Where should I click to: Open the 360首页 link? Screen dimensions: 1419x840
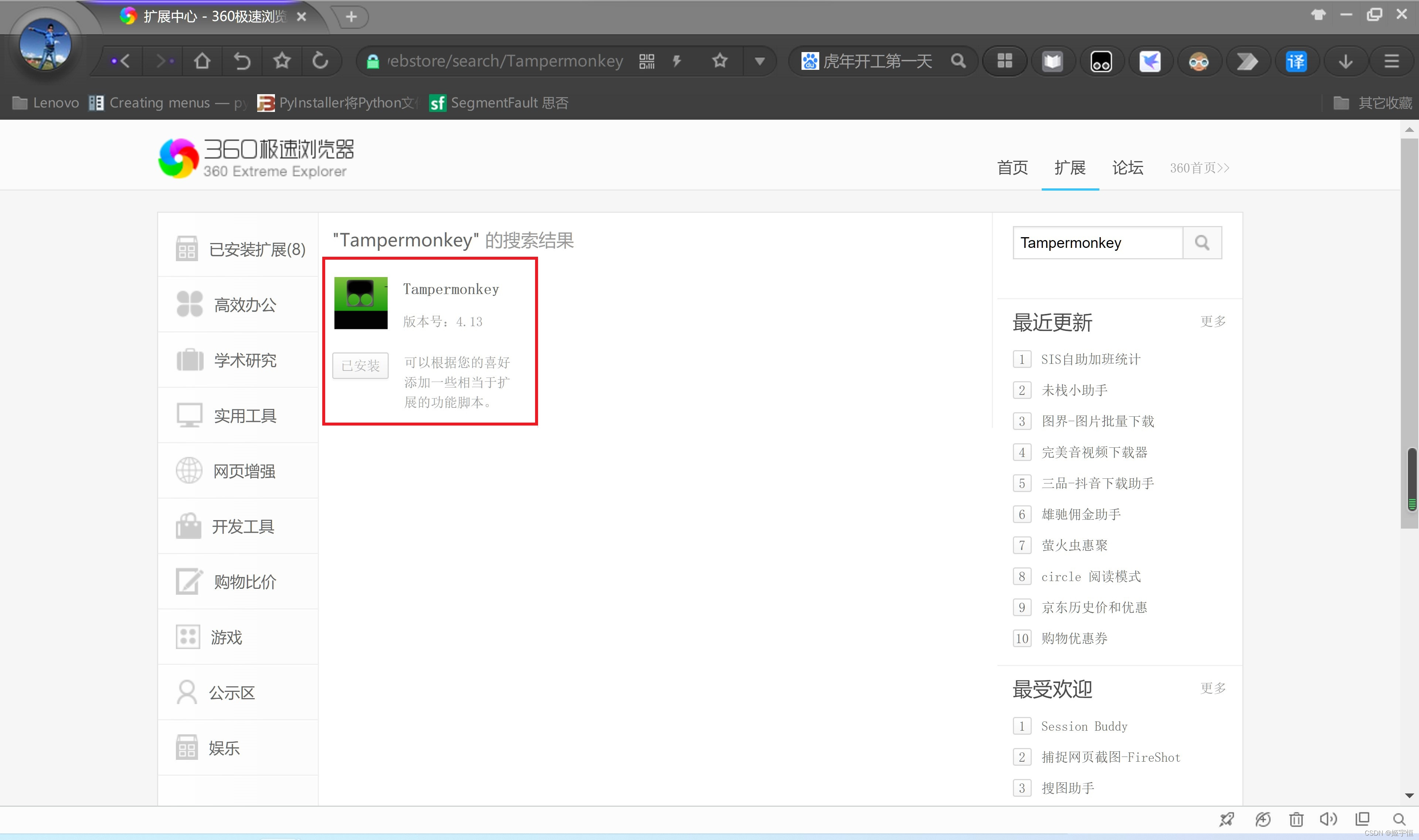[x=1198, y=168]
